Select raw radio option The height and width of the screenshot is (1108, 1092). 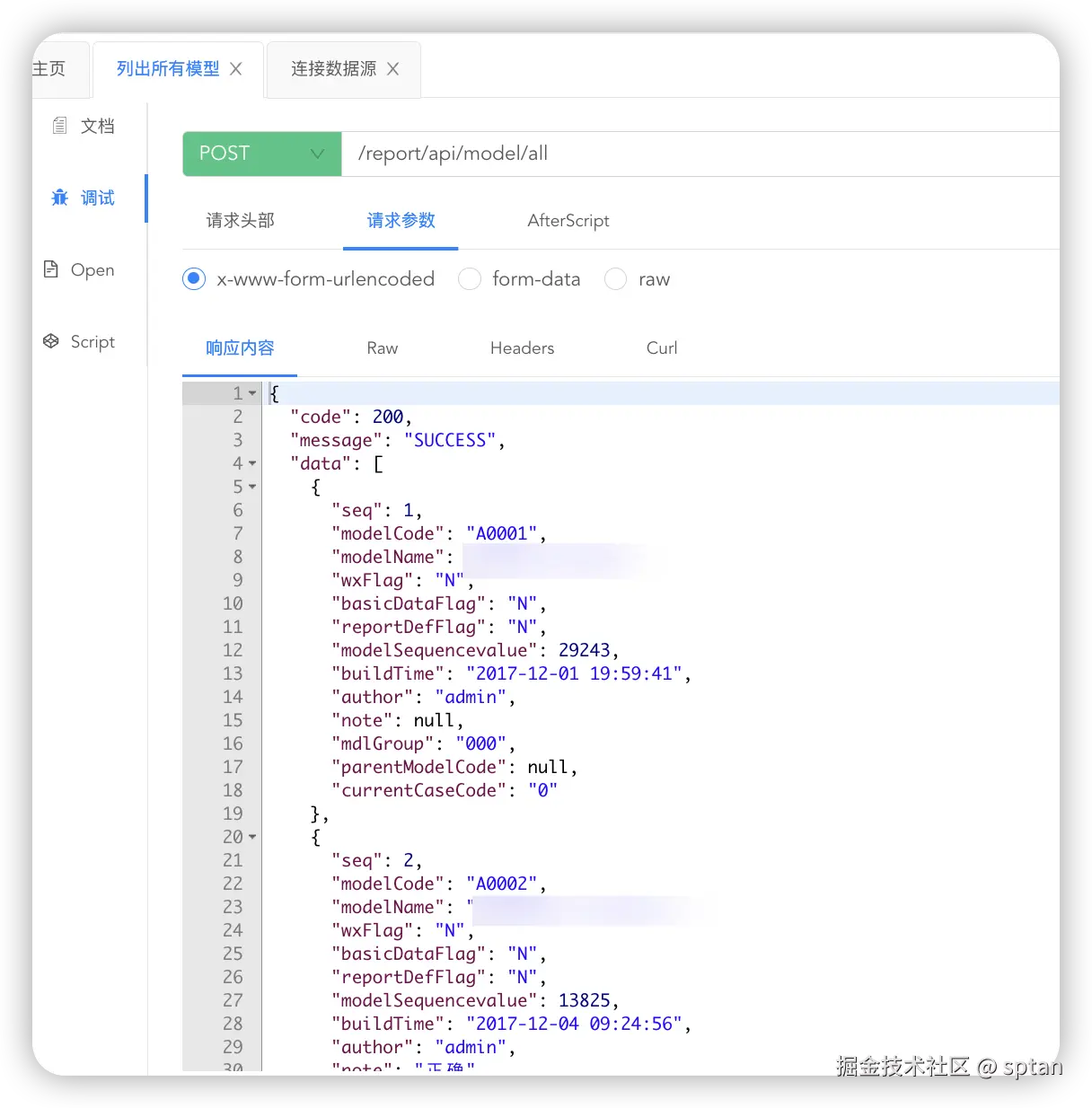pos(615,279)
